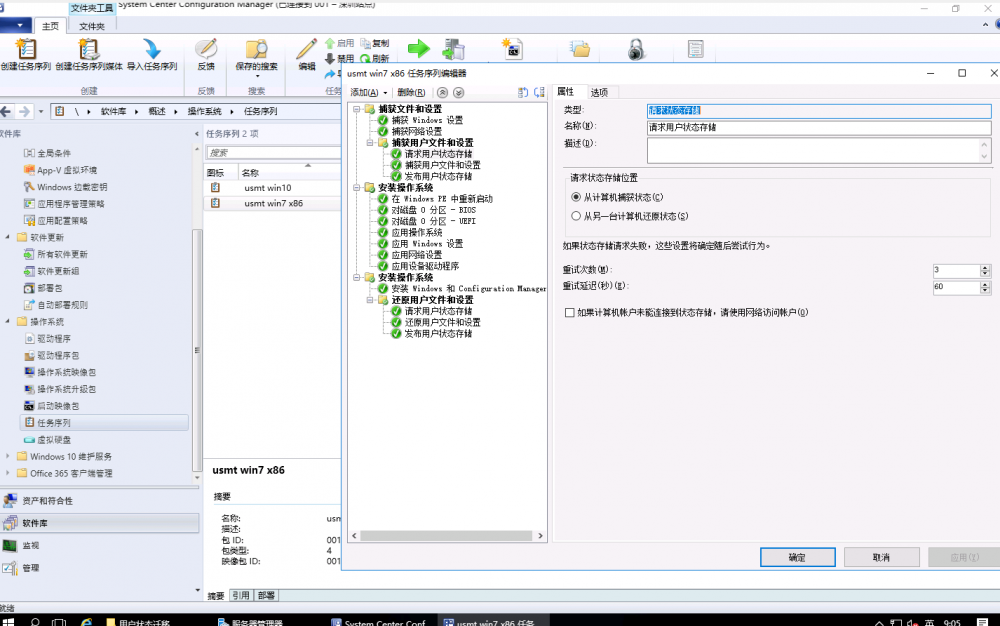The width and height of the screenshot is (1000, 626).
Task: Select the 从另一台计算机还原状态 radio button
Action: pos(576,216)
